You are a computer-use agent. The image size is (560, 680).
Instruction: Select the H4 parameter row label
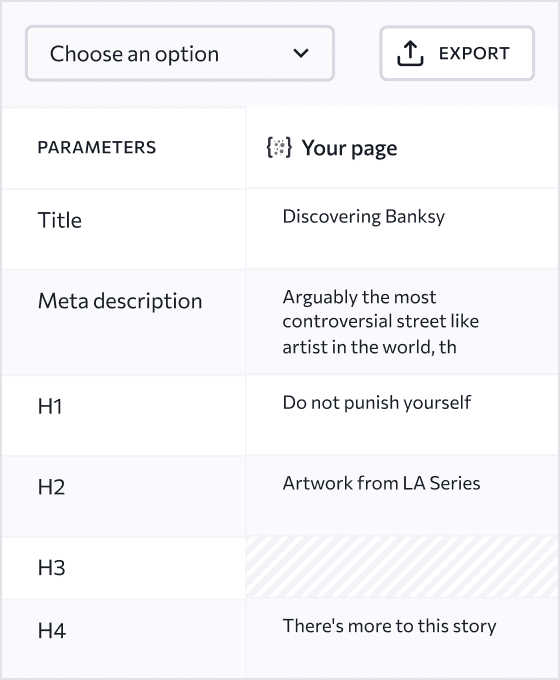tap(52, 631)
